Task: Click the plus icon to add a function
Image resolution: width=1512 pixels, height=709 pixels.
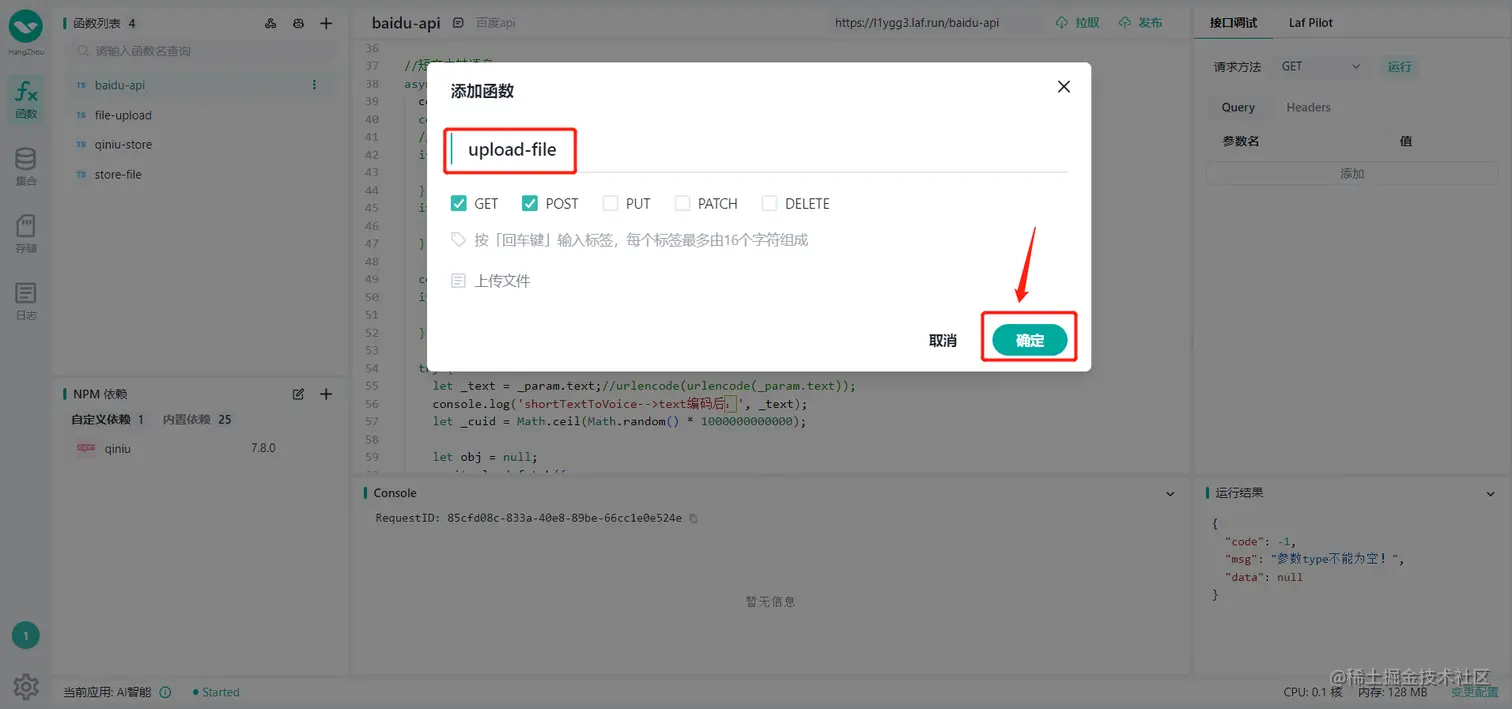Action: [326, 24]
